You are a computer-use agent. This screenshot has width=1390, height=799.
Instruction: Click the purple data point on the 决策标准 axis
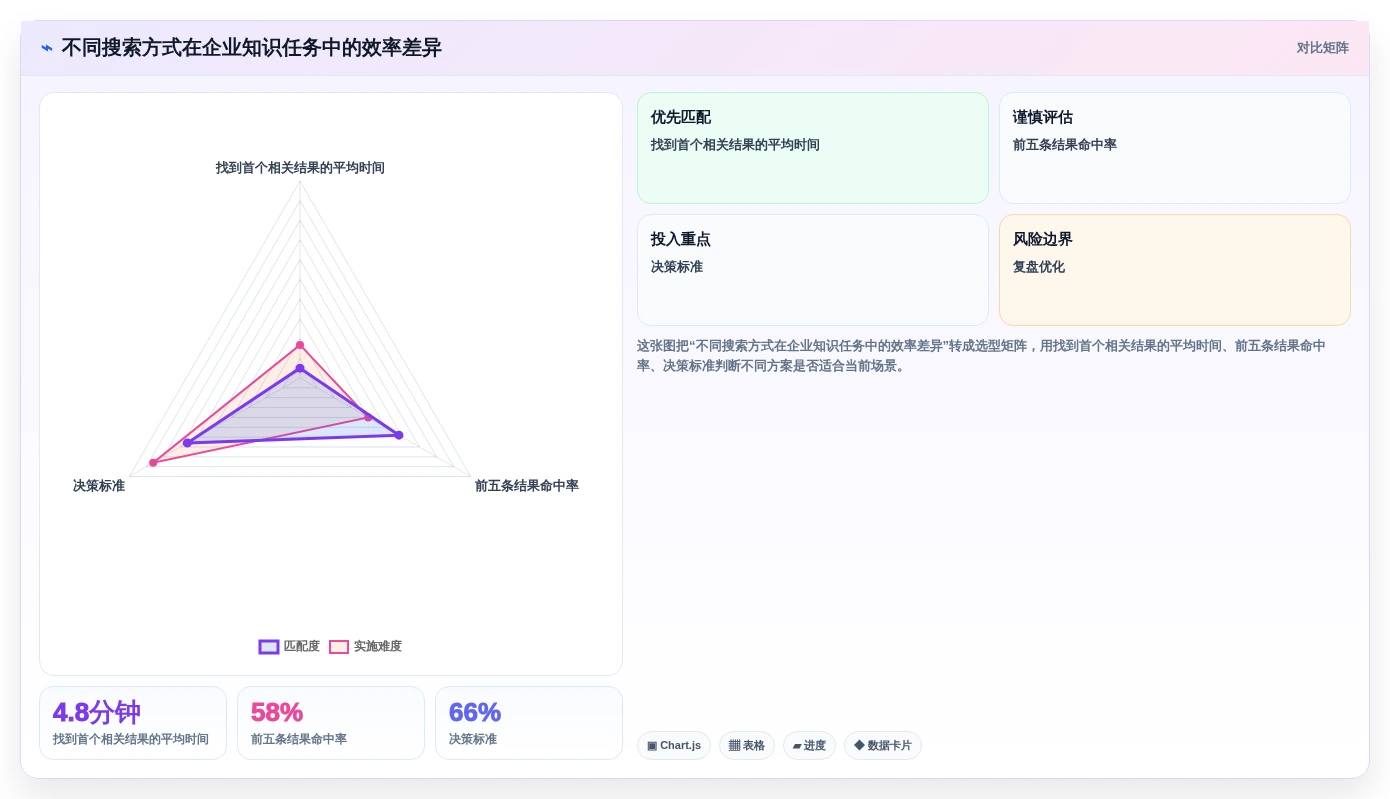187,443
